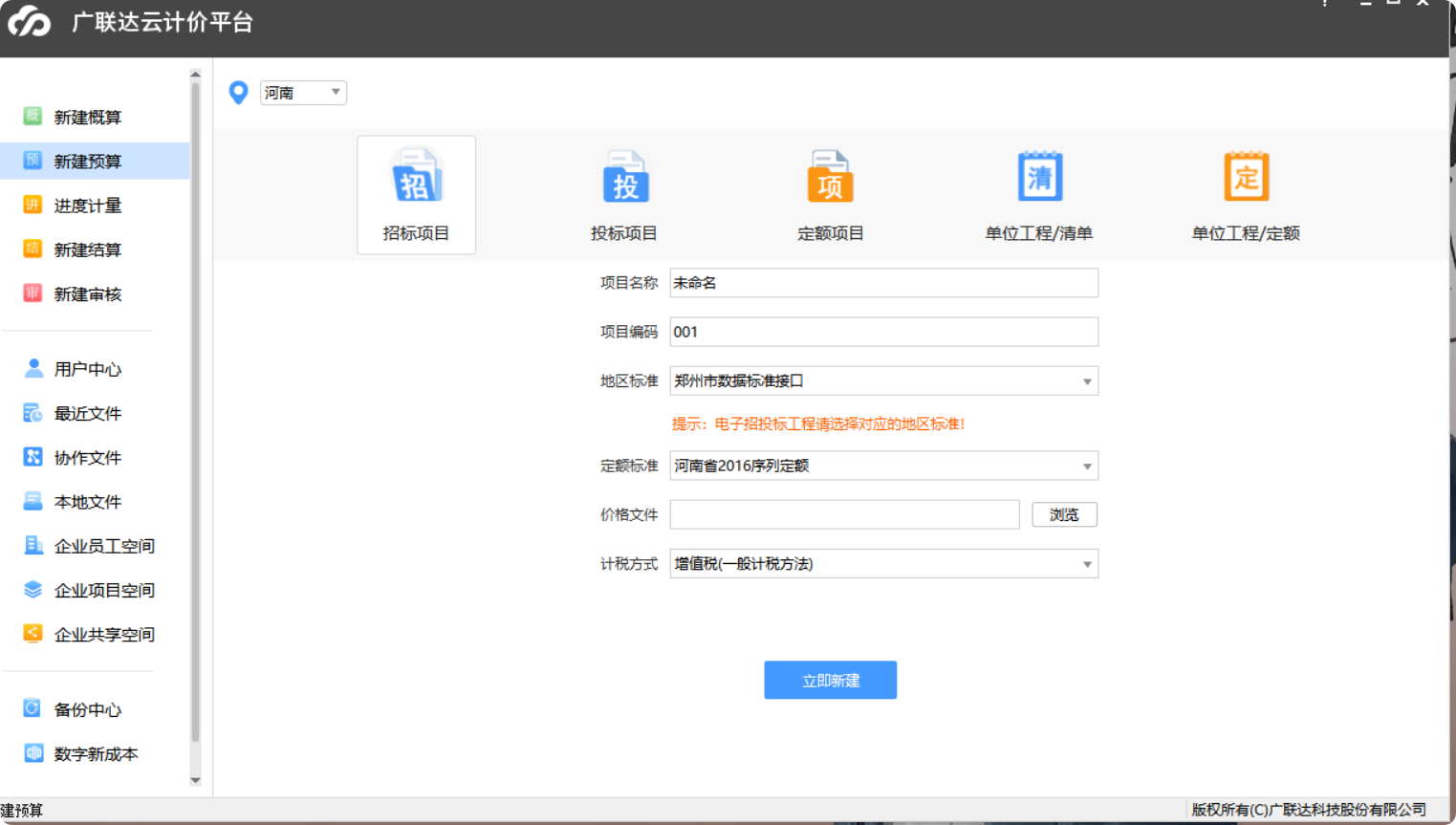Click the 浏览 browse button
This screenshot has height=825, width=1456.
(x=1064, y=514)
